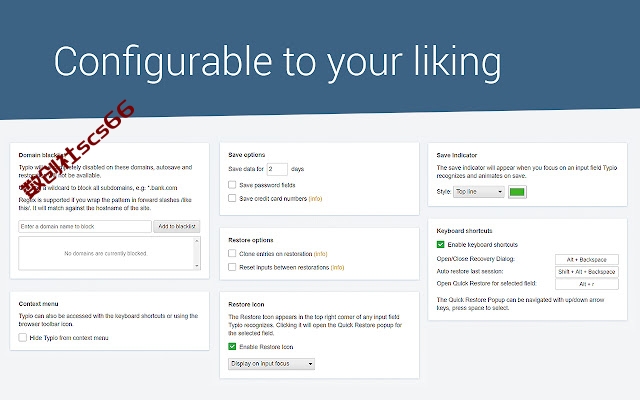
Task: Click the Add to blacklist button
Action: (177, 226)
